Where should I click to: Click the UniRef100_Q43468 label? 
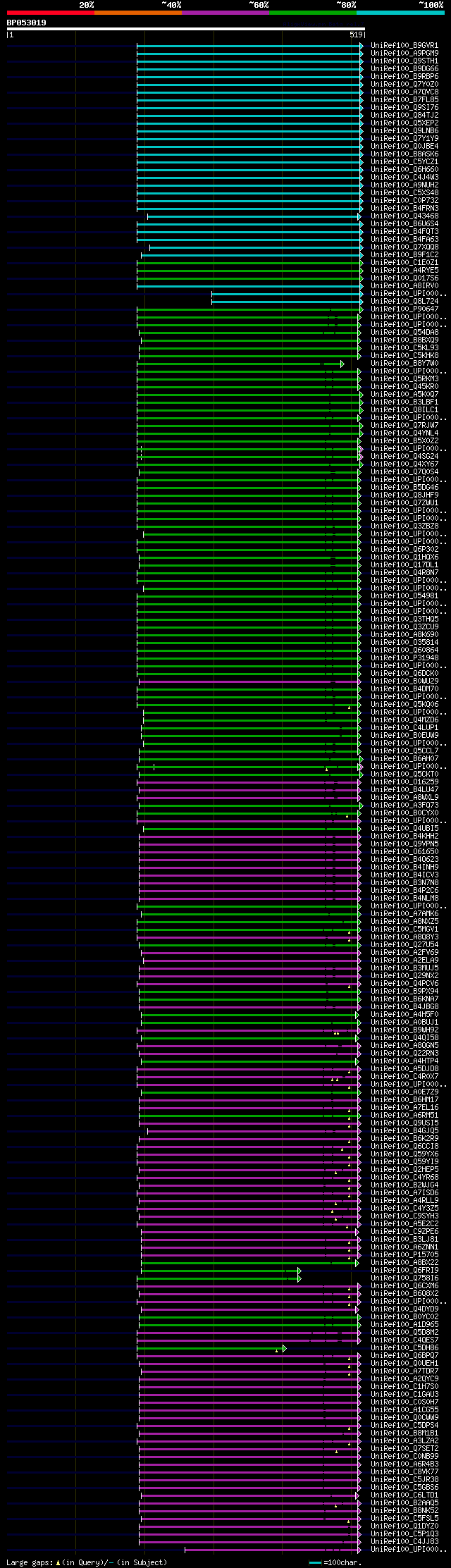(x=404, y=216)
